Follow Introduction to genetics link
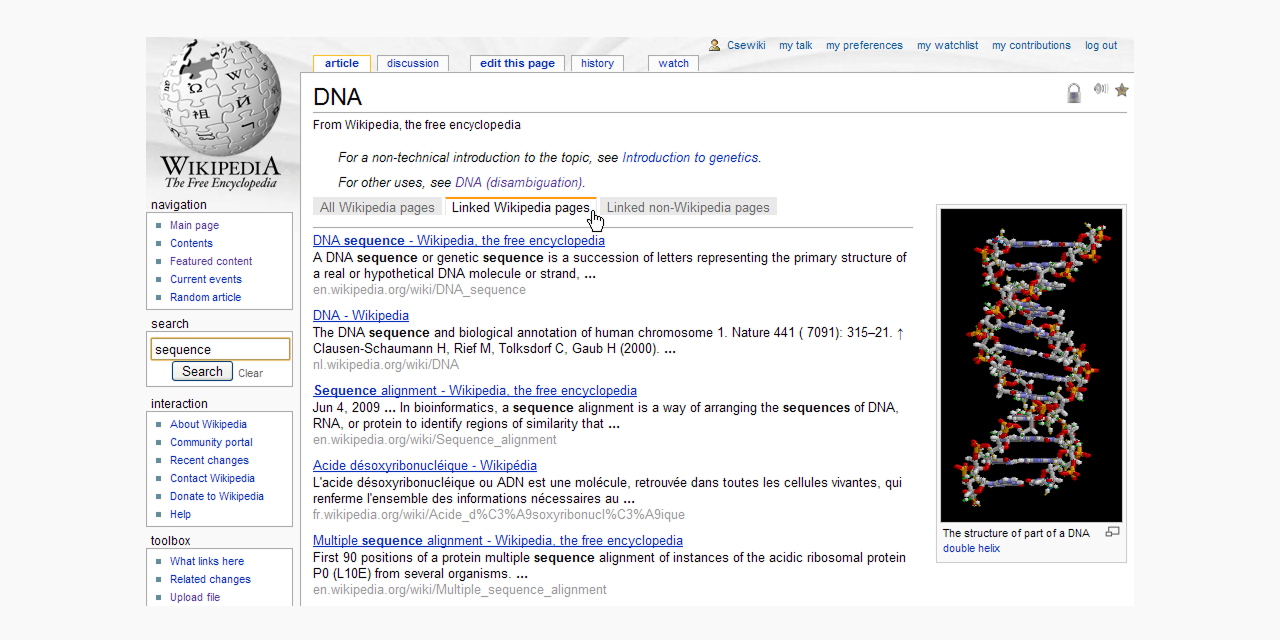The width and height of the screenshot is (1280, 640). 690,157
